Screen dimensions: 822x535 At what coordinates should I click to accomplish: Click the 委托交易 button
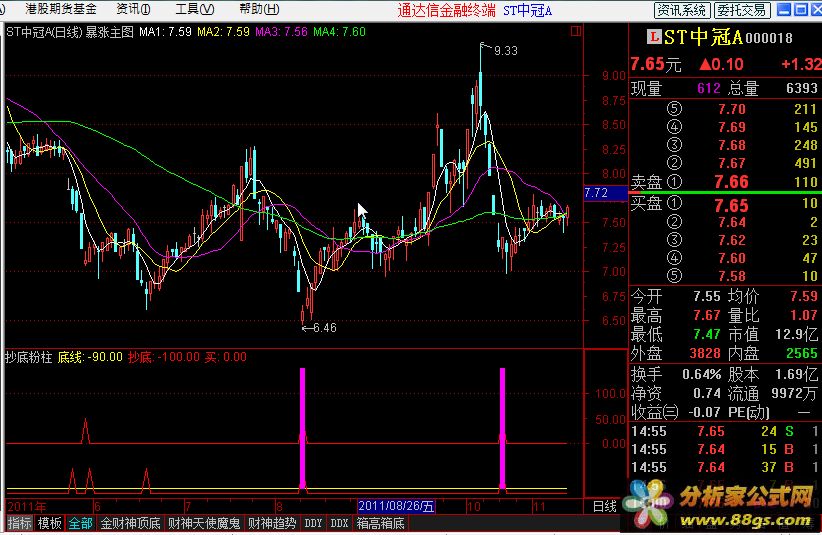(x=742, y=10)
